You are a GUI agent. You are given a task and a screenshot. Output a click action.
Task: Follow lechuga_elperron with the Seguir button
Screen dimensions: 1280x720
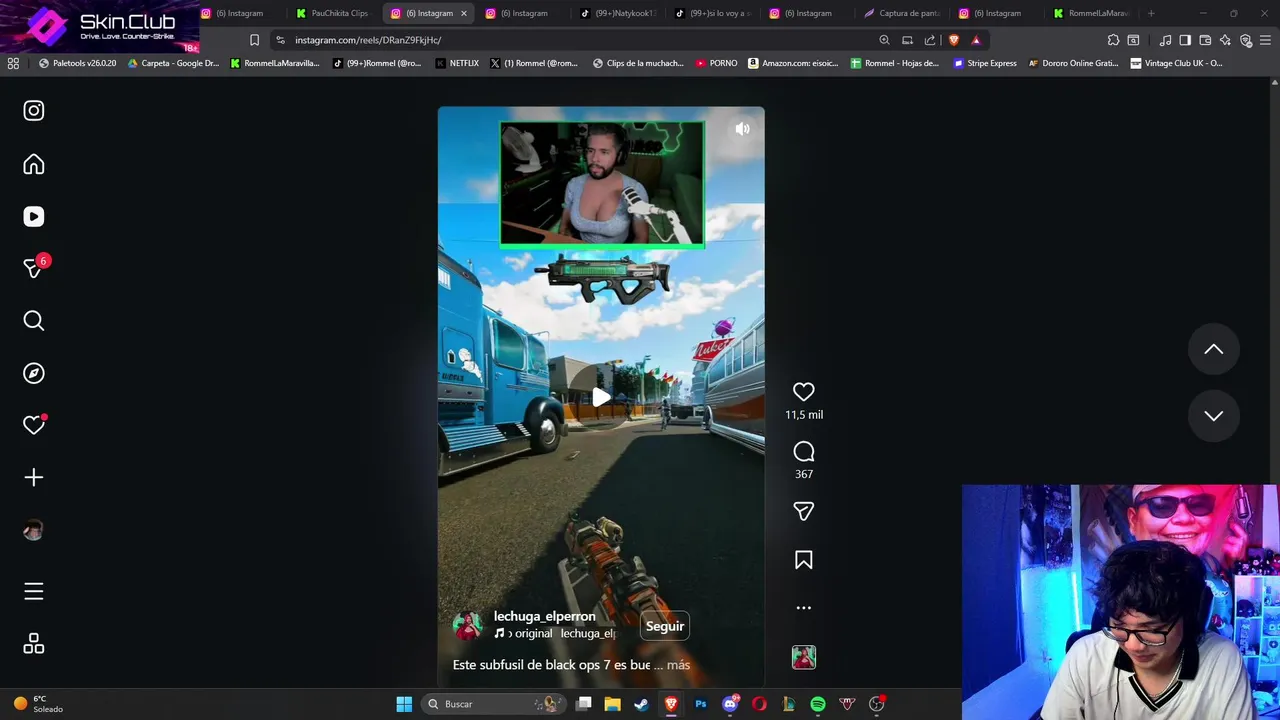point(665,626)
